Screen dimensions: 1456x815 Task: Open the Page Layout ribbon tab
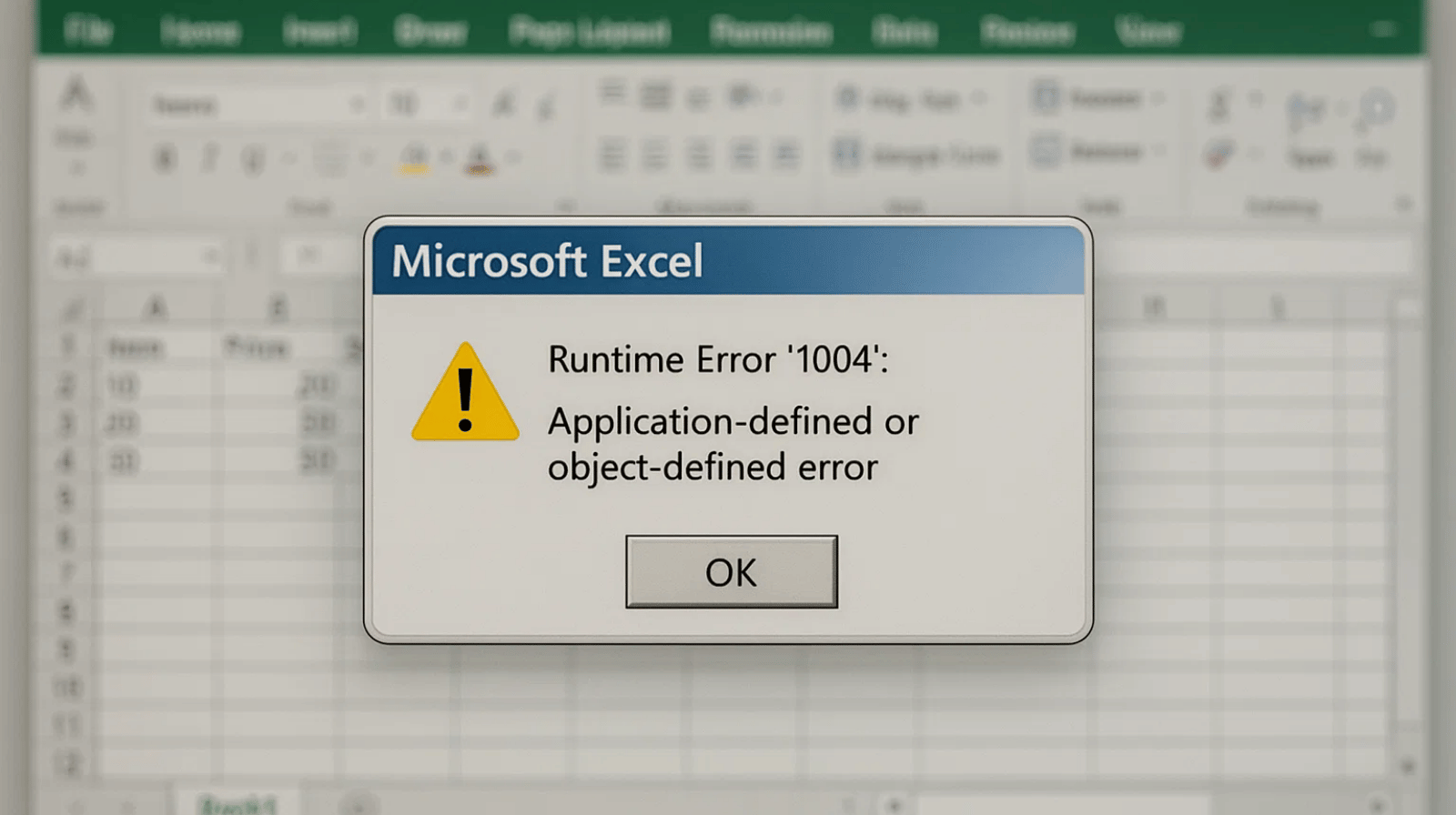click(x=590, y=32)
